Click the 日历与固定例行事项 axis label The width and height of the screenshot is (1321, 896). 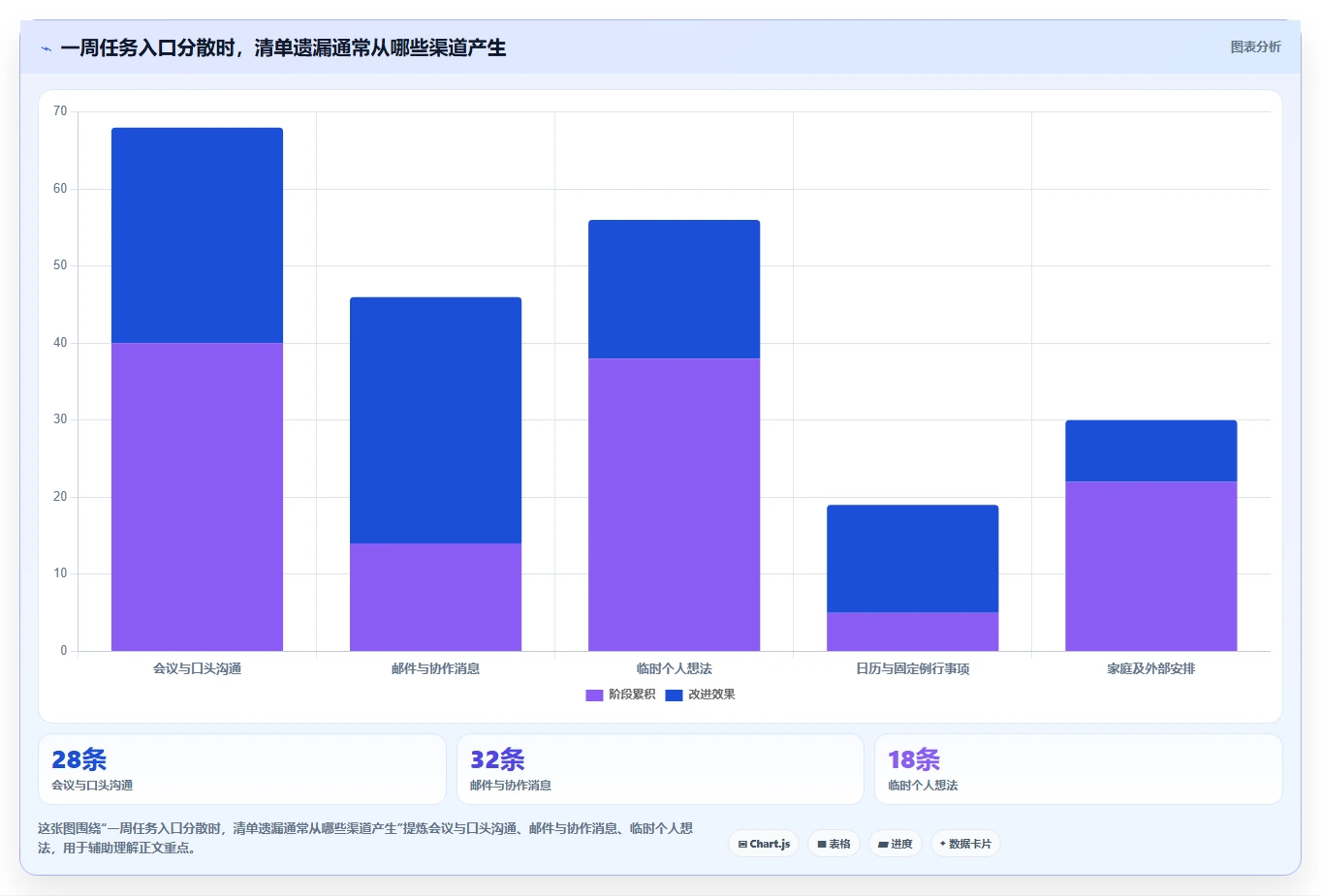912,668
